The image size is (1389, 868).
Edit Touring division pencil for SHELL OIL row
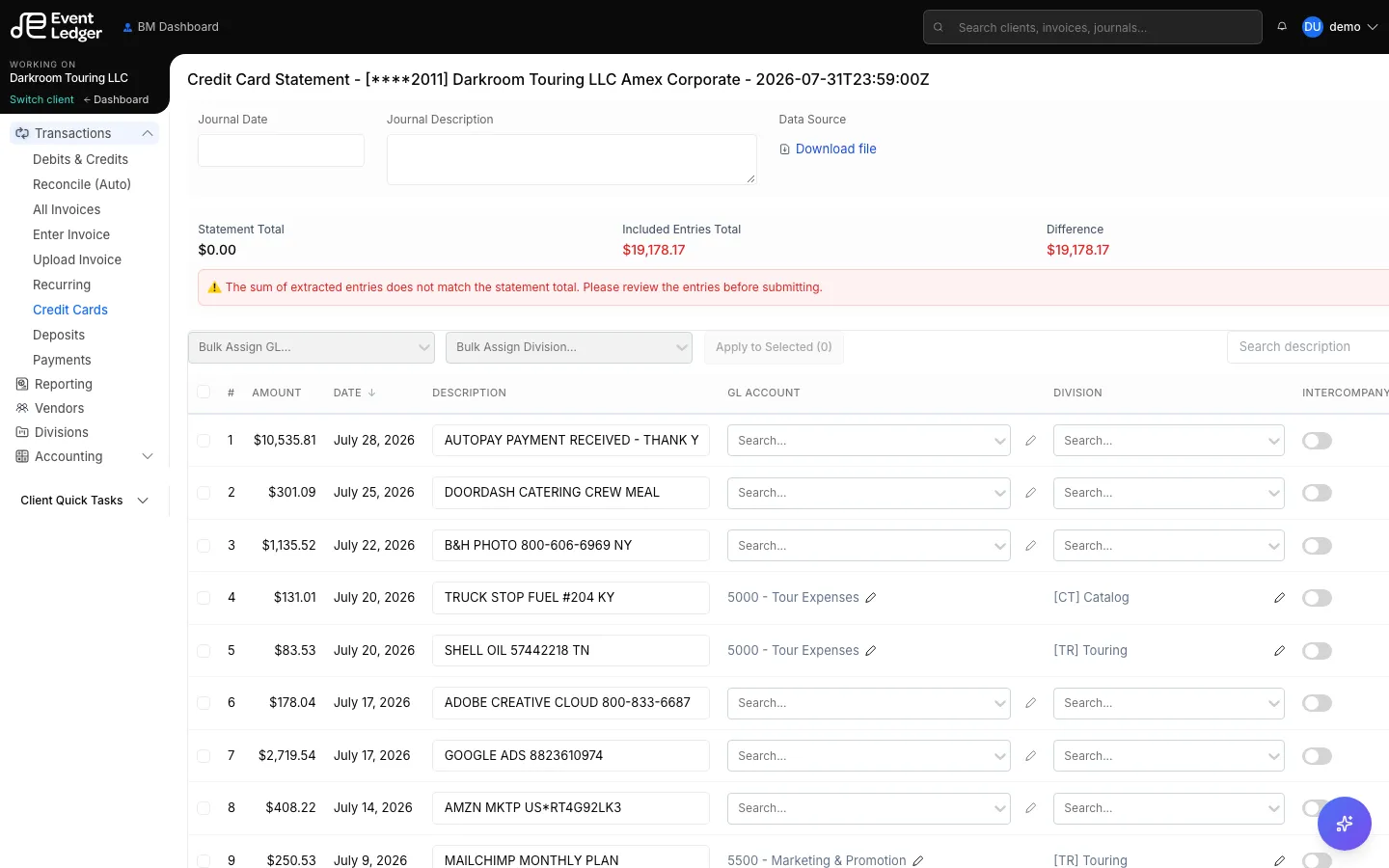(1279, 651)
